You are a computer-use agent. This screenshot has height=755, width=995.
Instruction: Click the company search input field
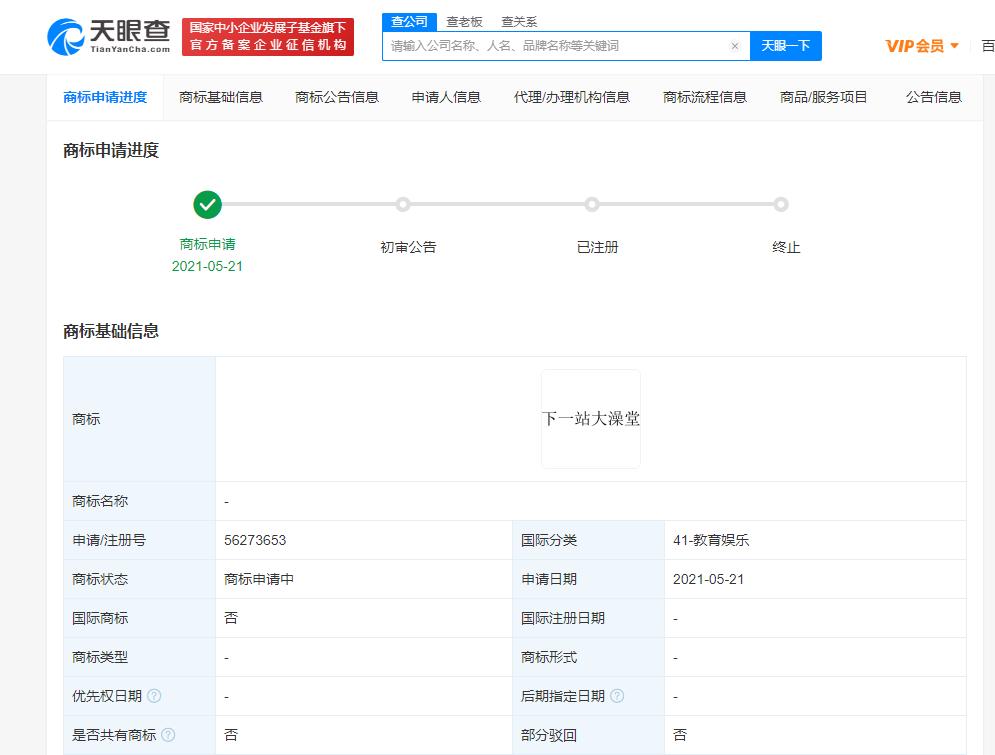point(555,46)
